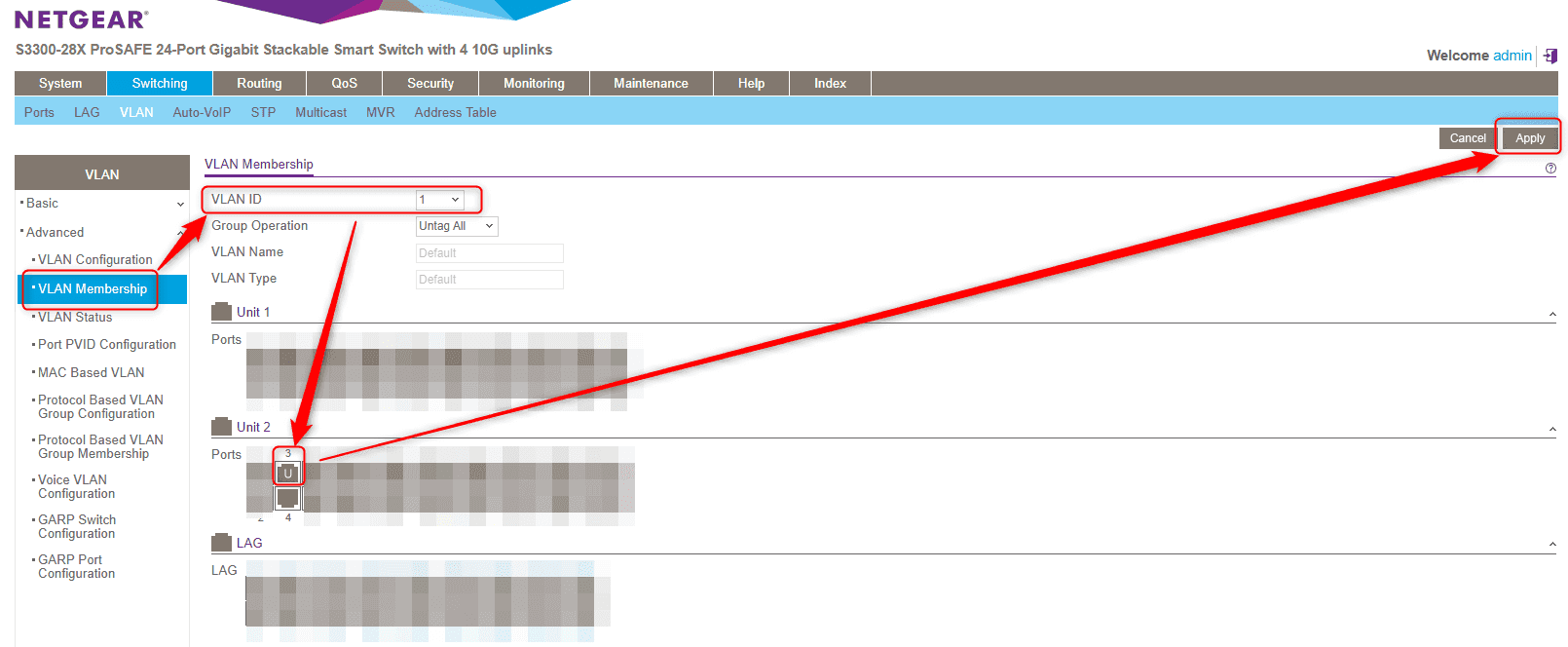Open Address Table submenu item
Screen dimensions: 1568x647
(455, 112)
